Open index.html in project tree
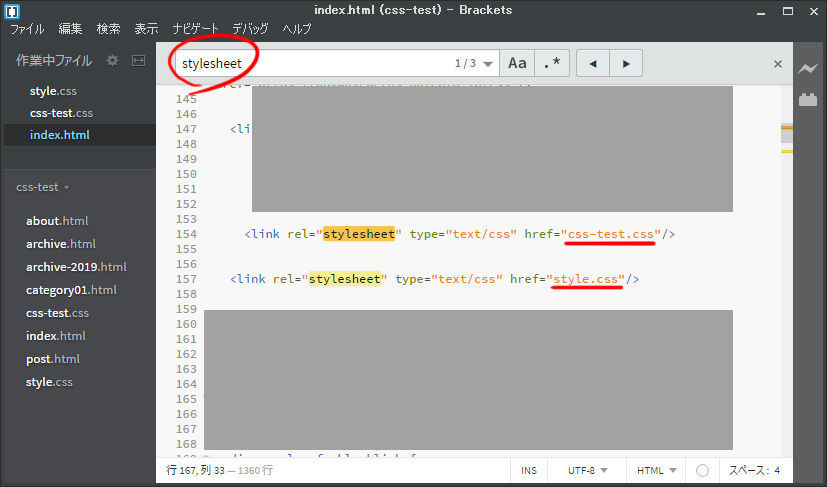827x487 pixels. coord(55,336)
